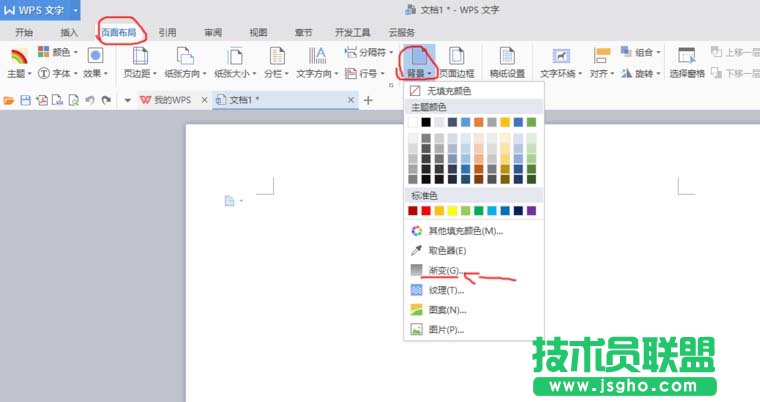Open the 行号 line numbers dropdown
This screenshot has height=402, width=760.
(x=364, y=73)
